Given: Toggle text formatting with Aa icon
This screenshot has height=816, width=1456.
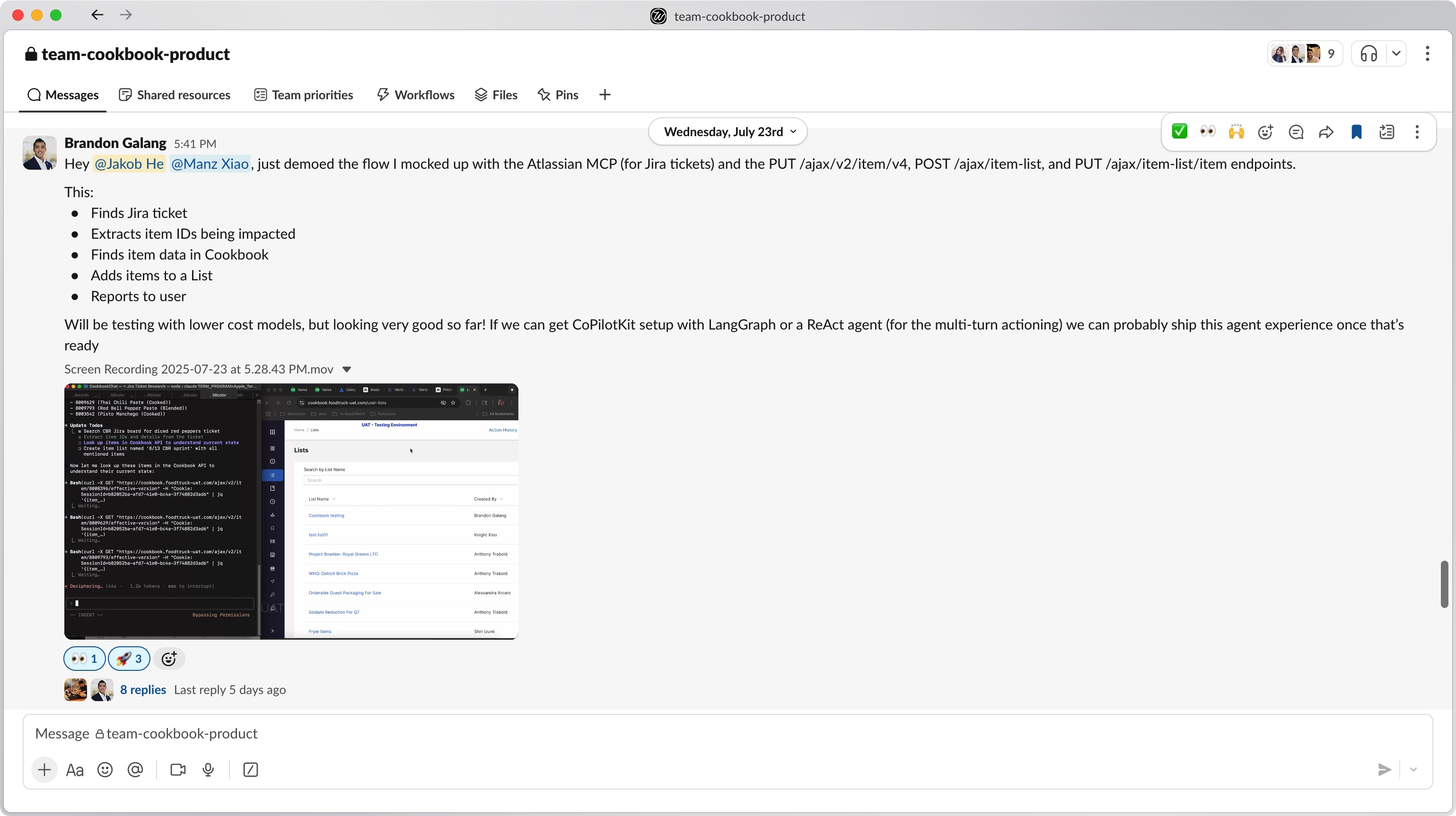Looking at the screenshot, I should click(75, 770).
